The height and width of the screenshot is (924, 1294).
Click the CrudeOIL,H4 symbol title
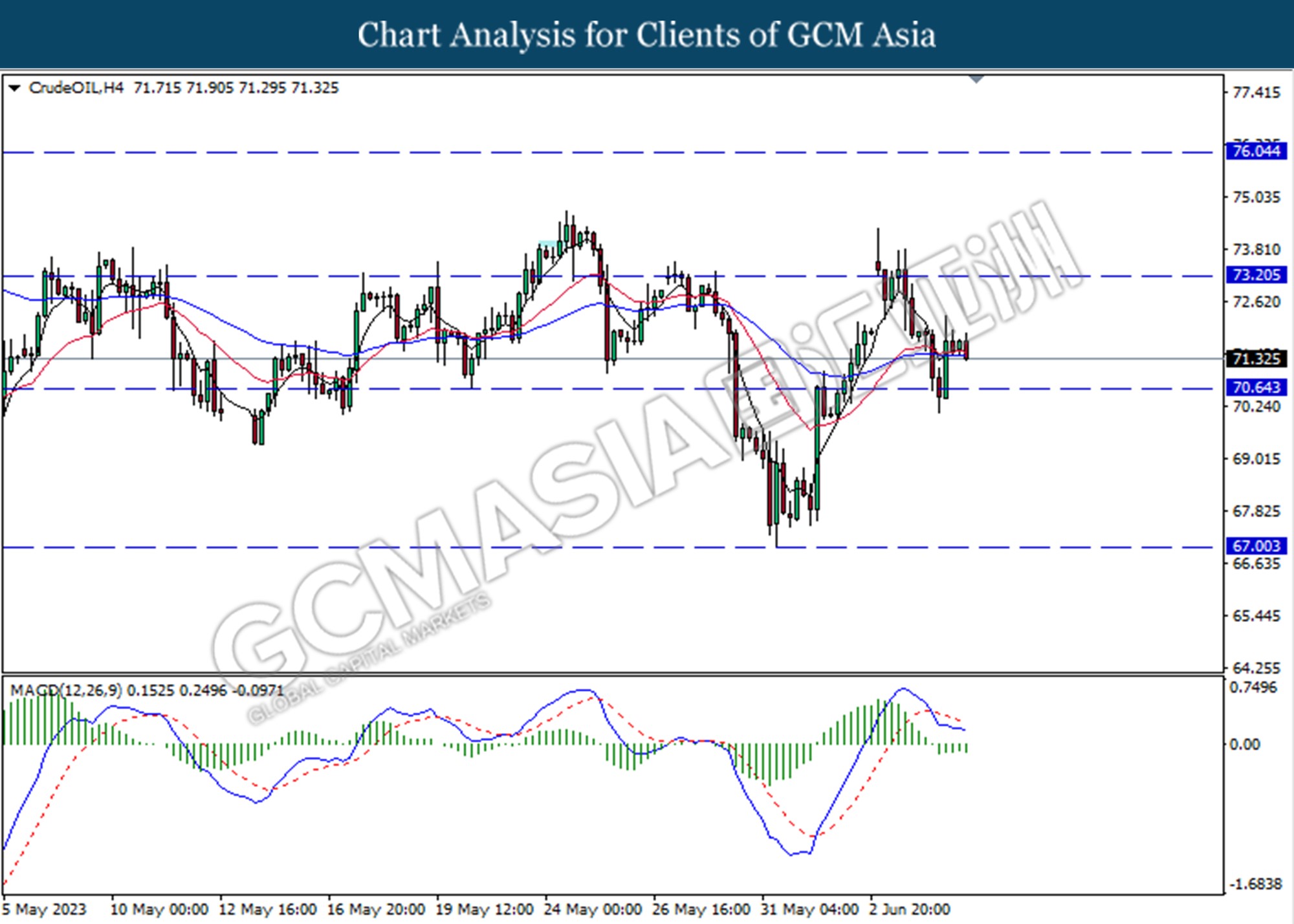pyautogui.click(x=76, y=88)
